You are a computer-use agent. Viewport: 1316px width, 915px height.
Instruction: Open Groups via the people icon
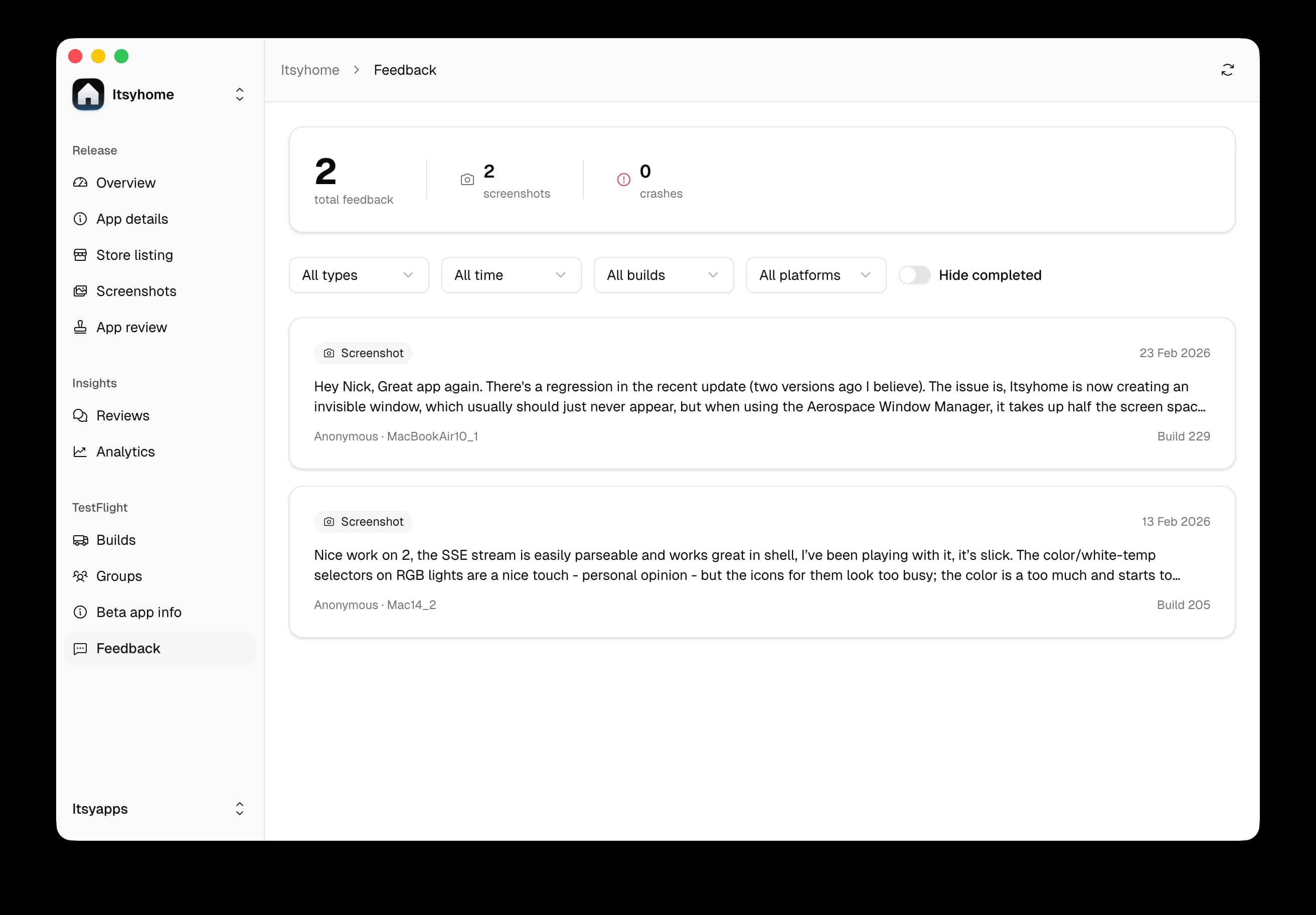pos(81,576)
